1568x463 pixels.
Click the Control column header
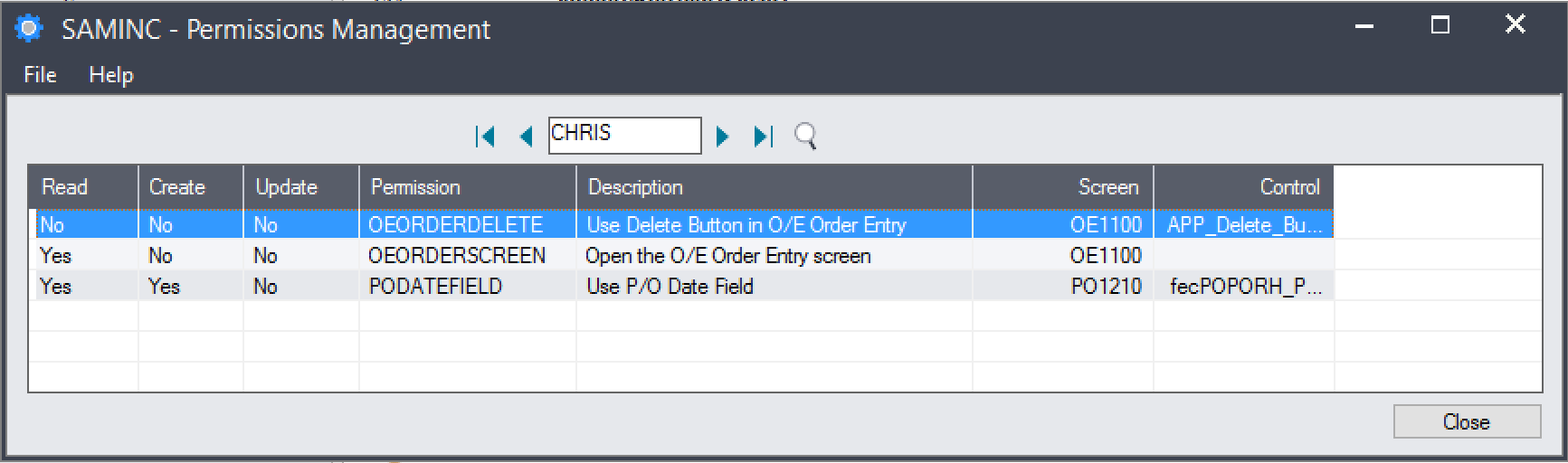pos(1244,187)
